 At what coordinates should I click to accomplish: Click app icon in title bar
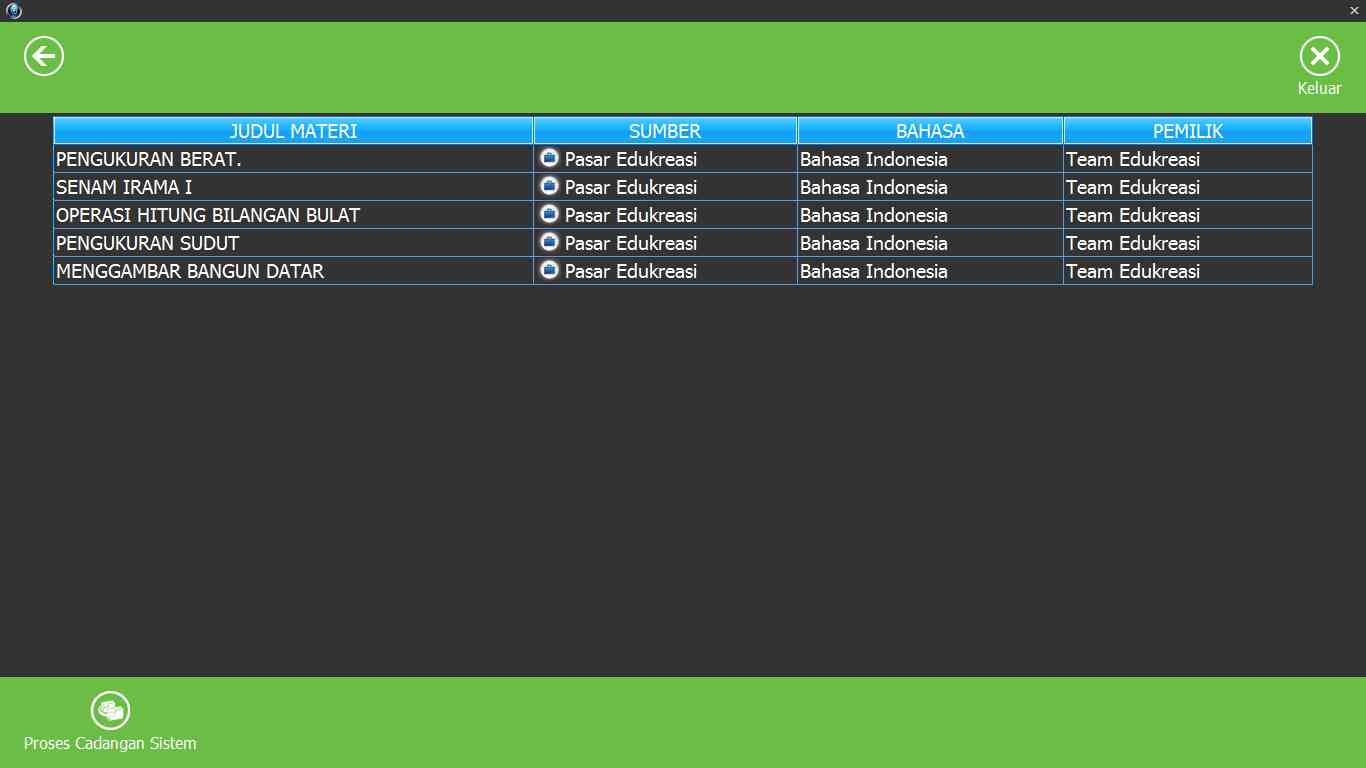(13, 11)
